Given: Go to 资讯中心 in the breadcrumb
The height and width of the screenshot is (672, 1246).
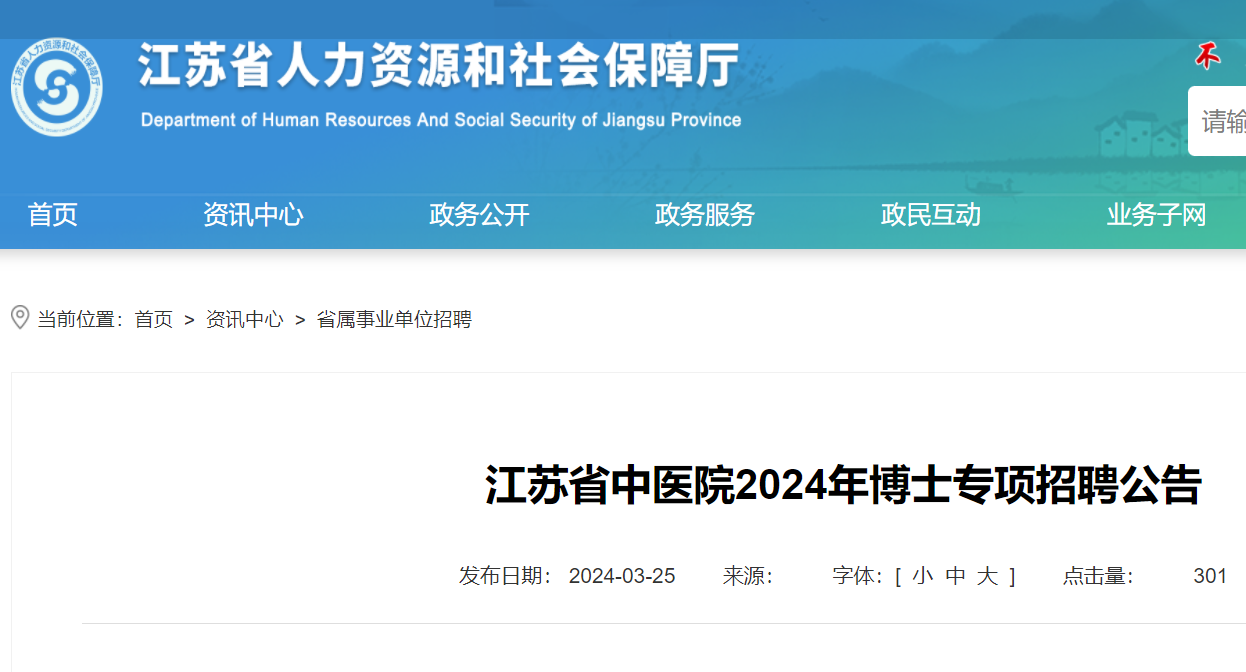Looking at the screenshot, I should click(x=244, y=320).
